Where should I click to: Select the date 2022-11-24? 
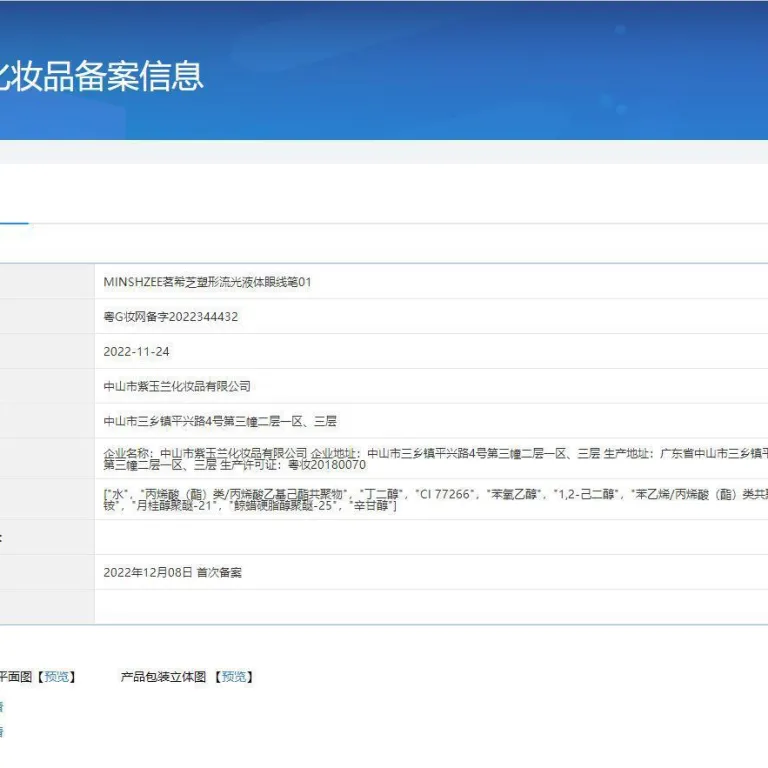[136, 352]
